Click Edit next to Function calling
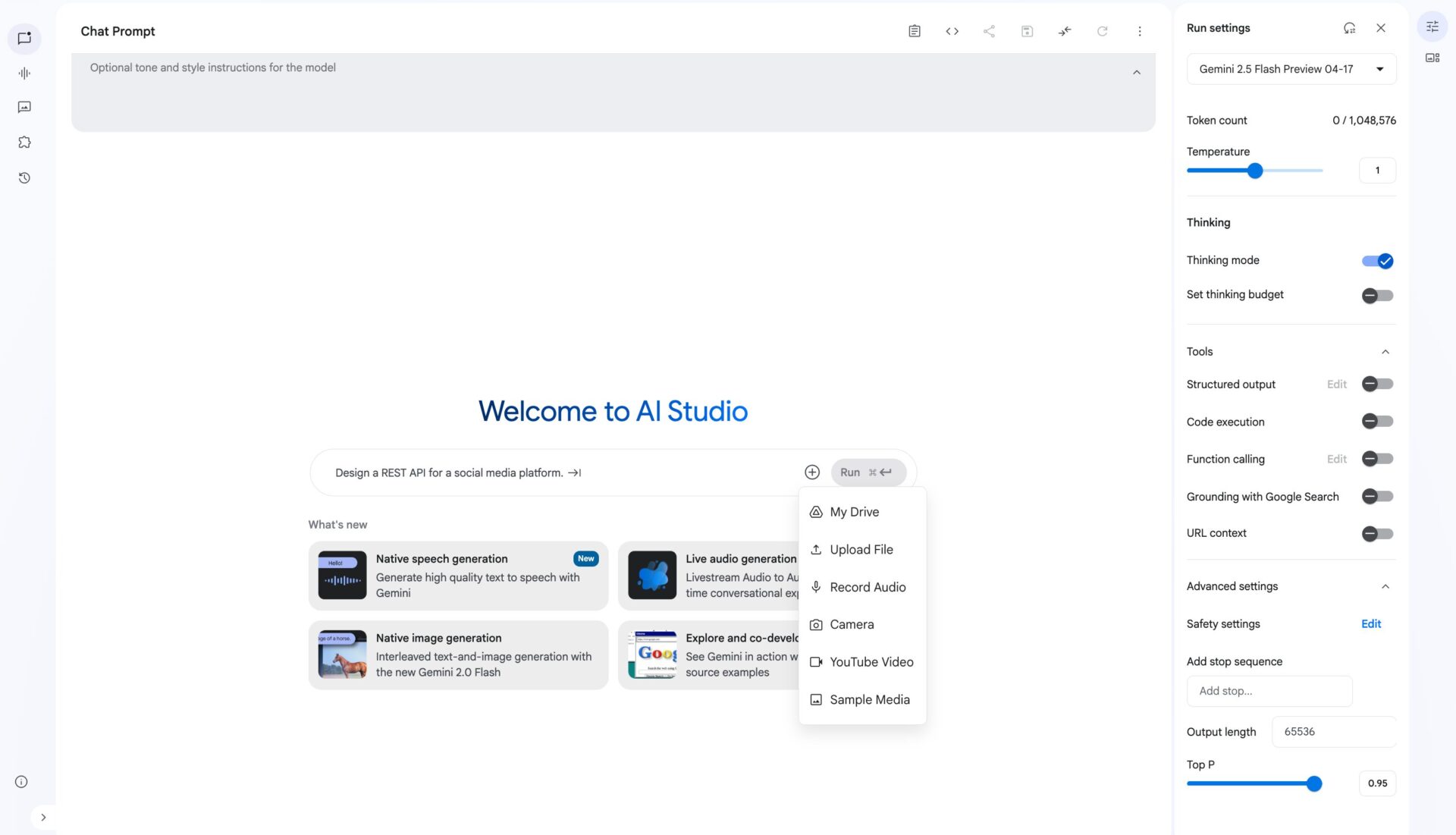 click(1336, 460)
